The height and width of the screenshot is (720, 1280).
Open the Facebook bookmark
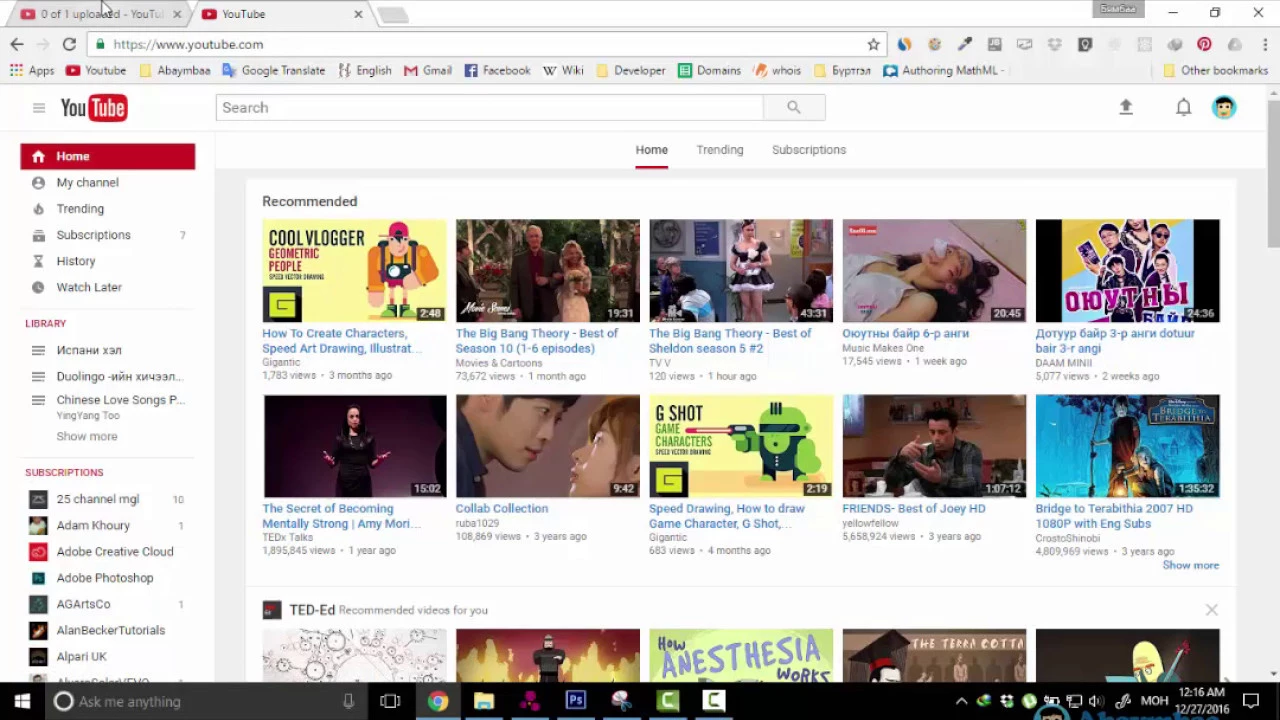(497, 70)
